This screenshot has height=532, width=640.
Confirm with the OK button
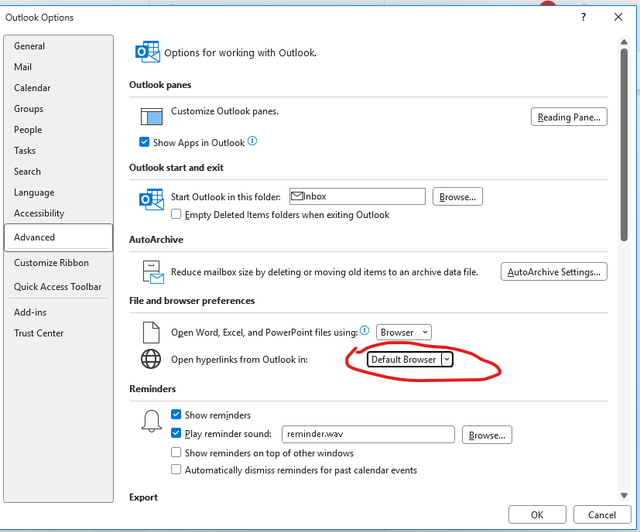[537, 515]
